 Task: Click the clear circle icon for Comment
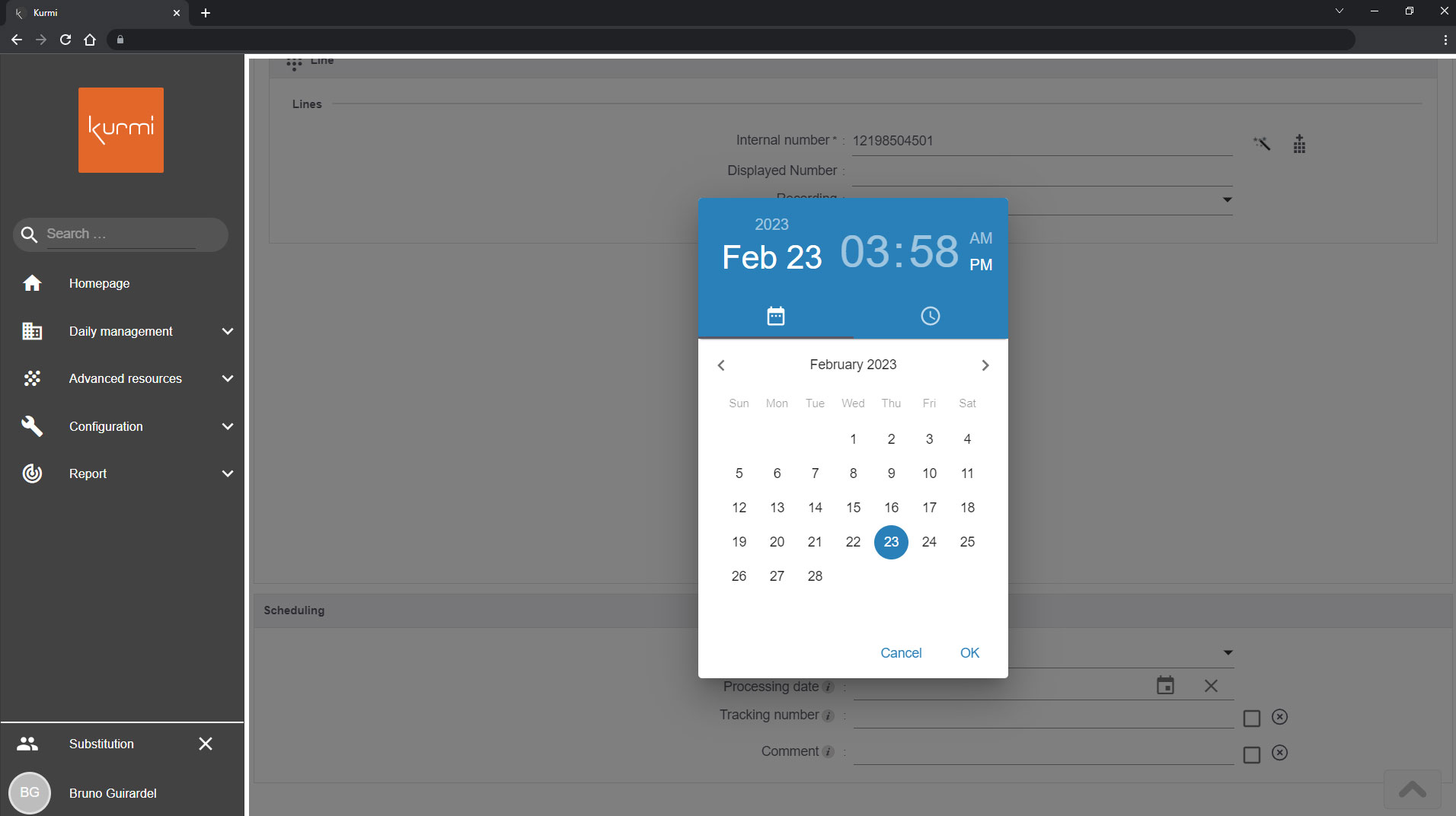click(x=1279, y=753)
